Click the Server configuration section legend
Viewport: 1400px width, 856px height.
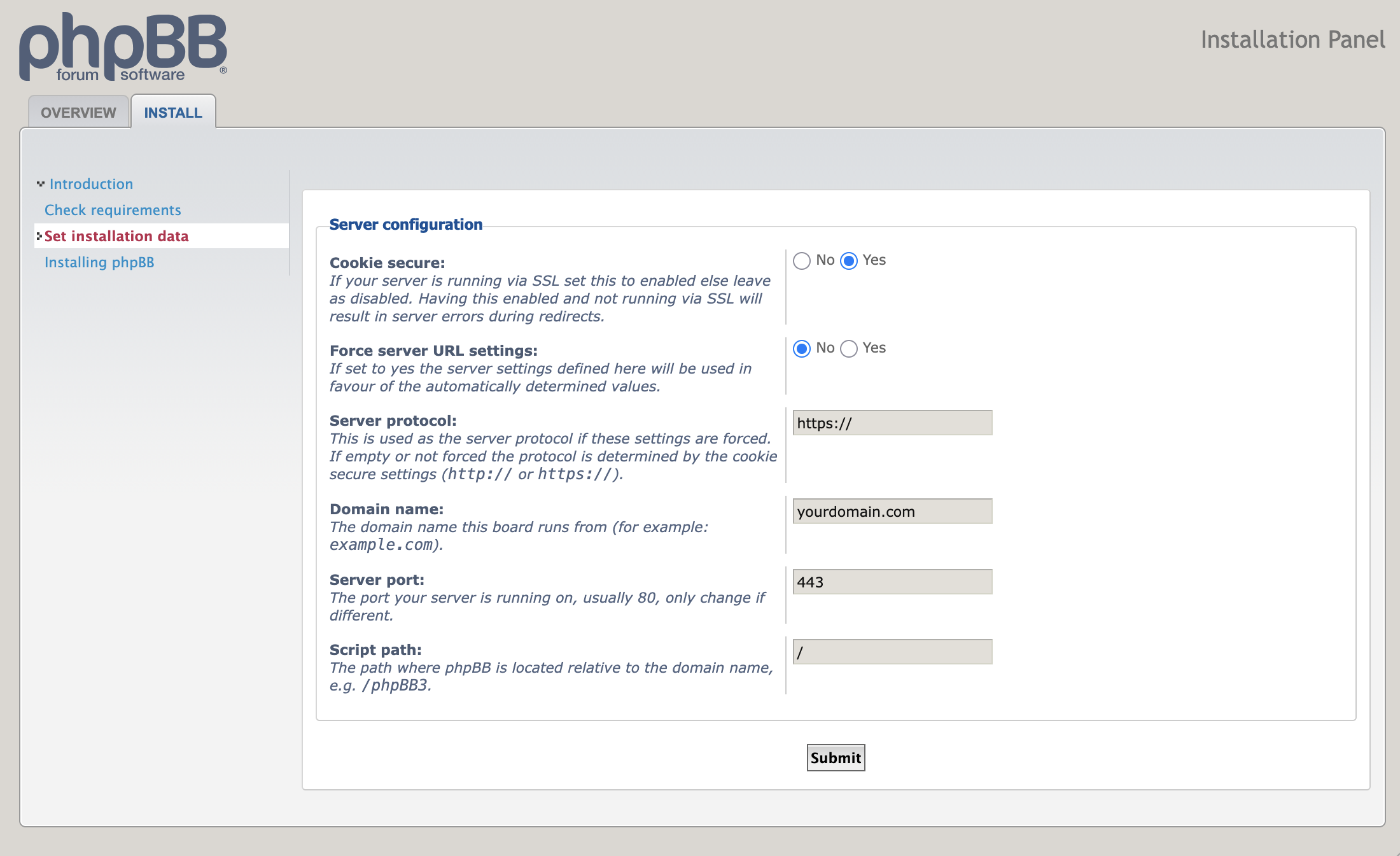point(405,225)
